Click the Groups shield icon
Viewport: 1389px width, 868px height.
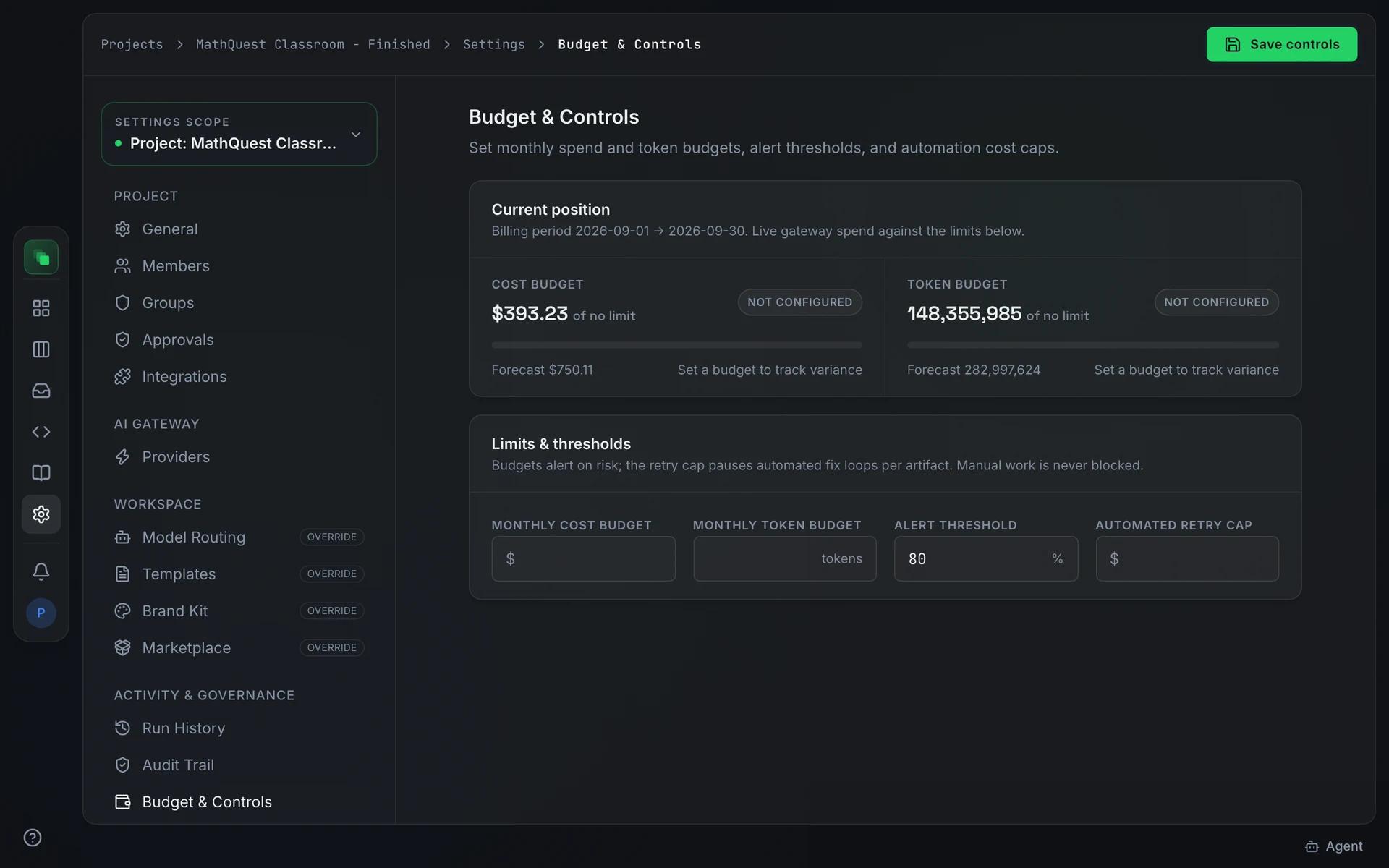(122, 303)
